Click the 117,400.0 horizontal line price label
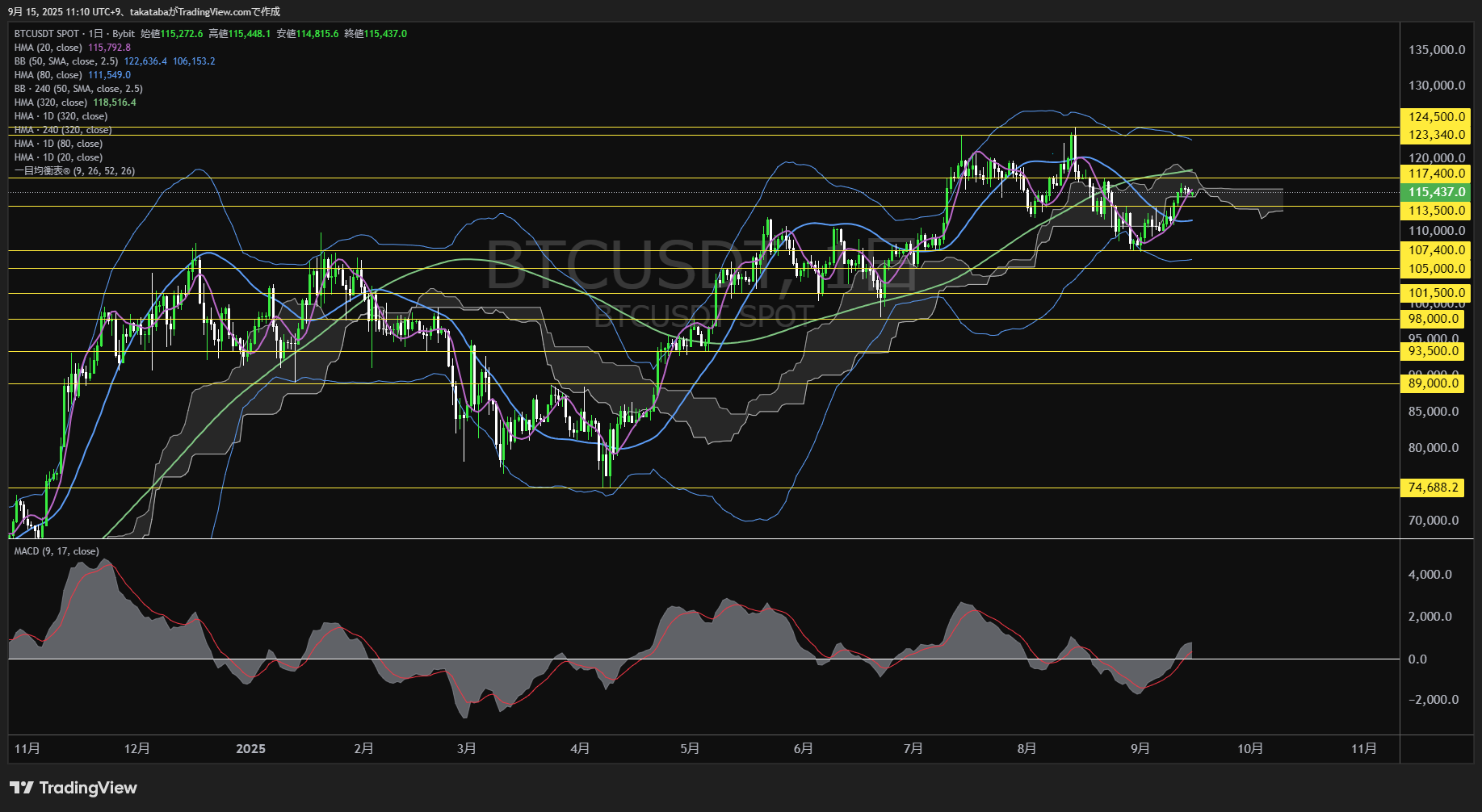 tap(1436, 174)
